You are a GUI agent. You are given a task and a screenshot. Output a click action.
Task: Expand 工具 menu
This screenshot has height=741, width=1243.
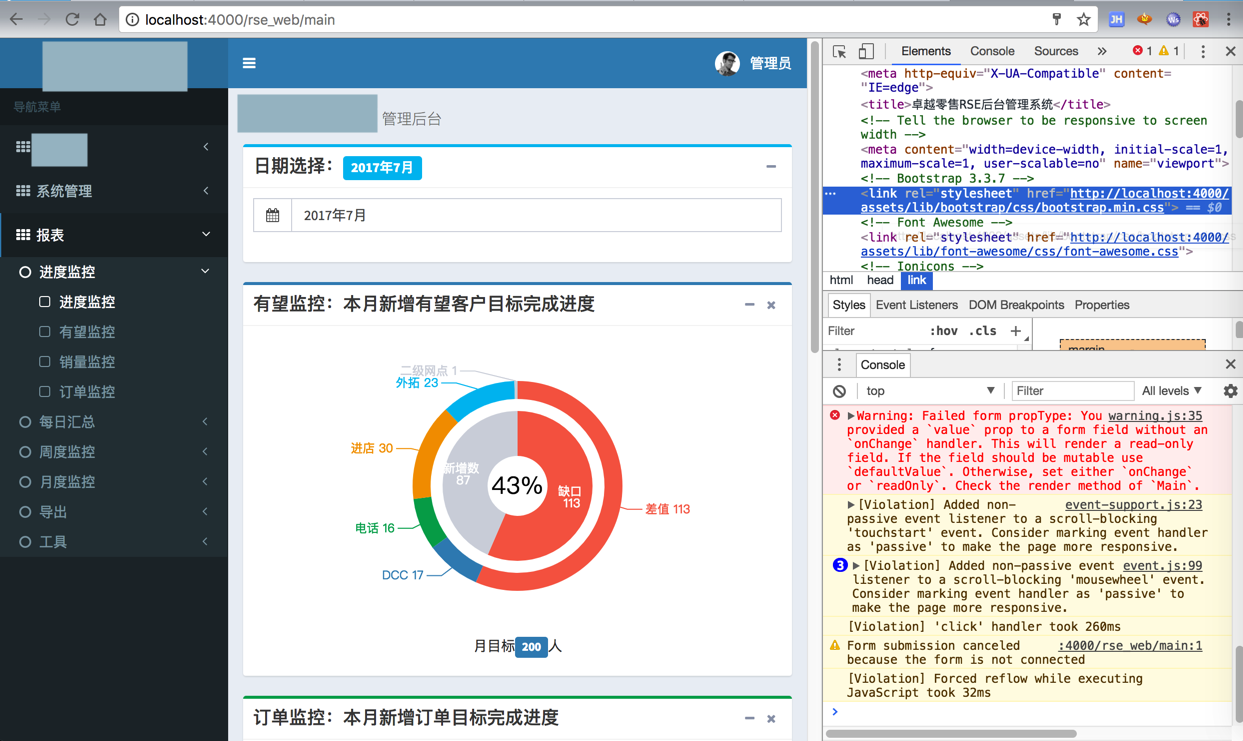pos(114,542)
